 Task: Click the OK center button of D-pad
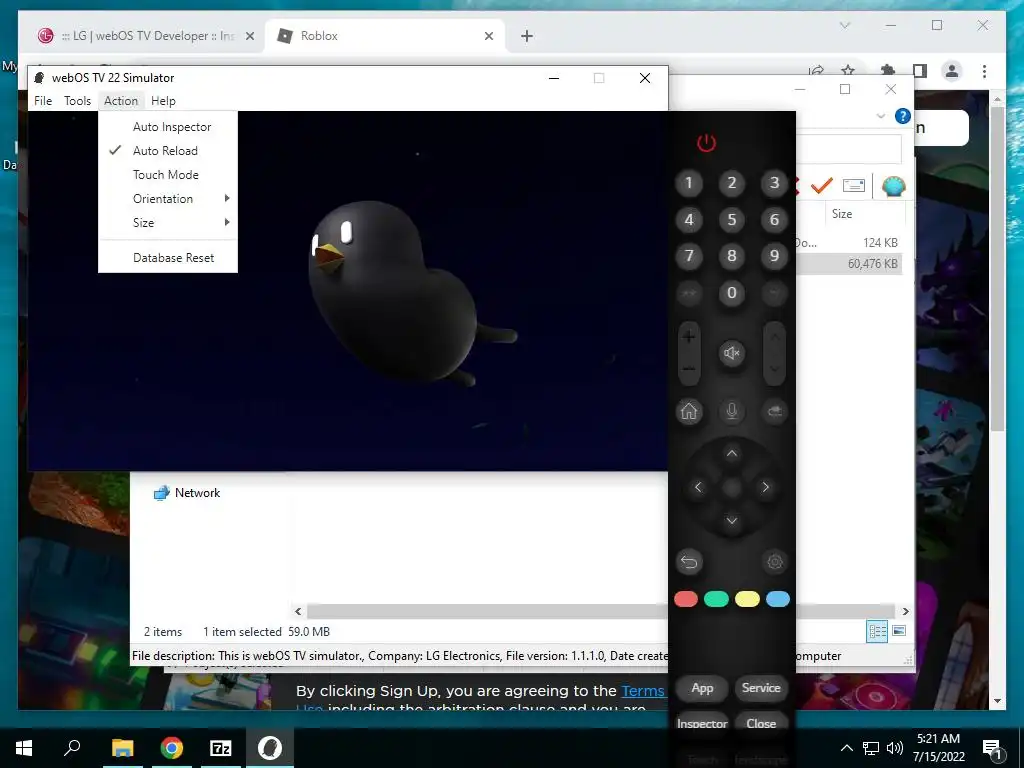(x=731, y=487)
